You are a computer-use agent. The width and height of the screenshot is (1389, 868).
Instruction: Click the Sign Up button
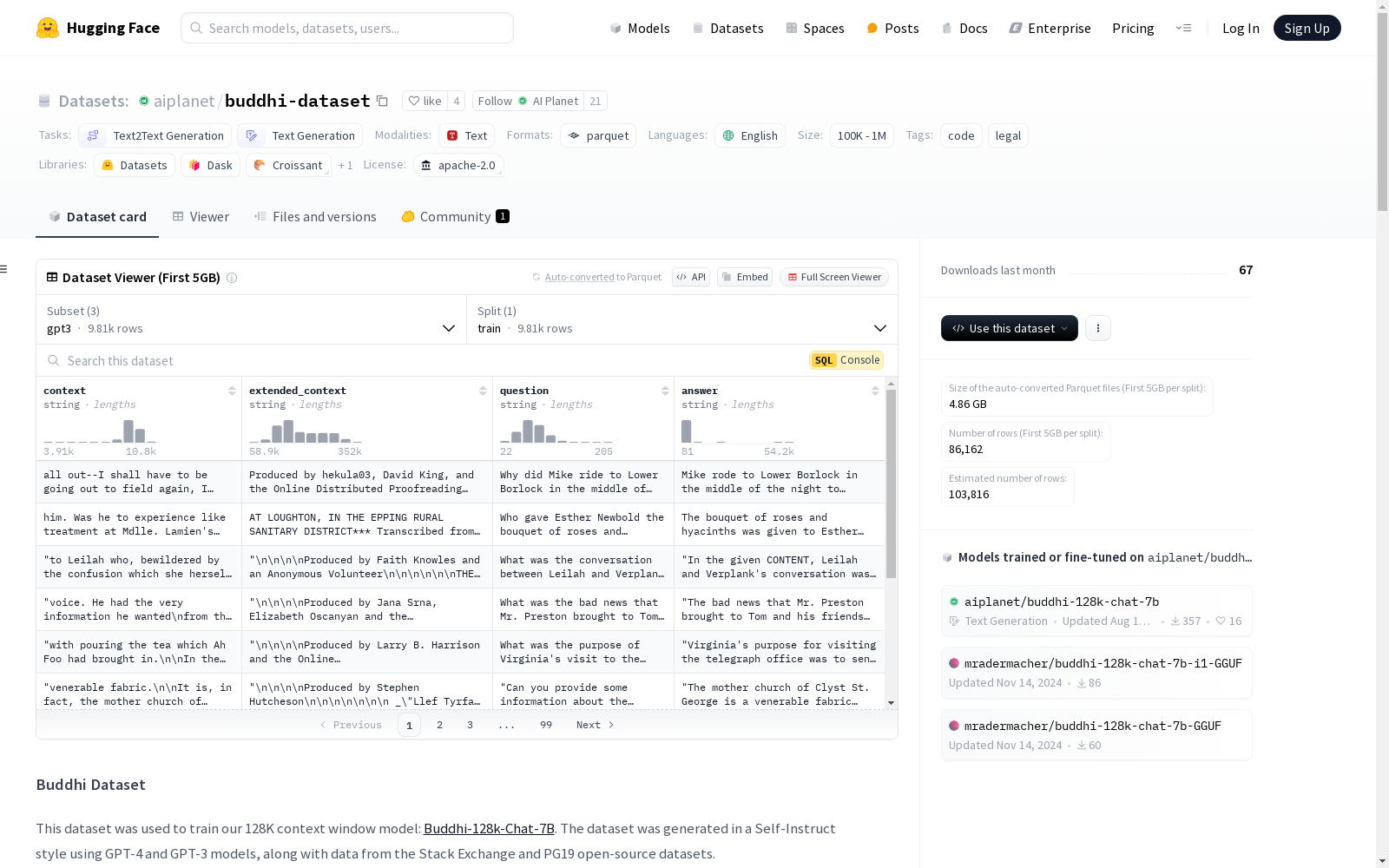[x=1307, y=28]
